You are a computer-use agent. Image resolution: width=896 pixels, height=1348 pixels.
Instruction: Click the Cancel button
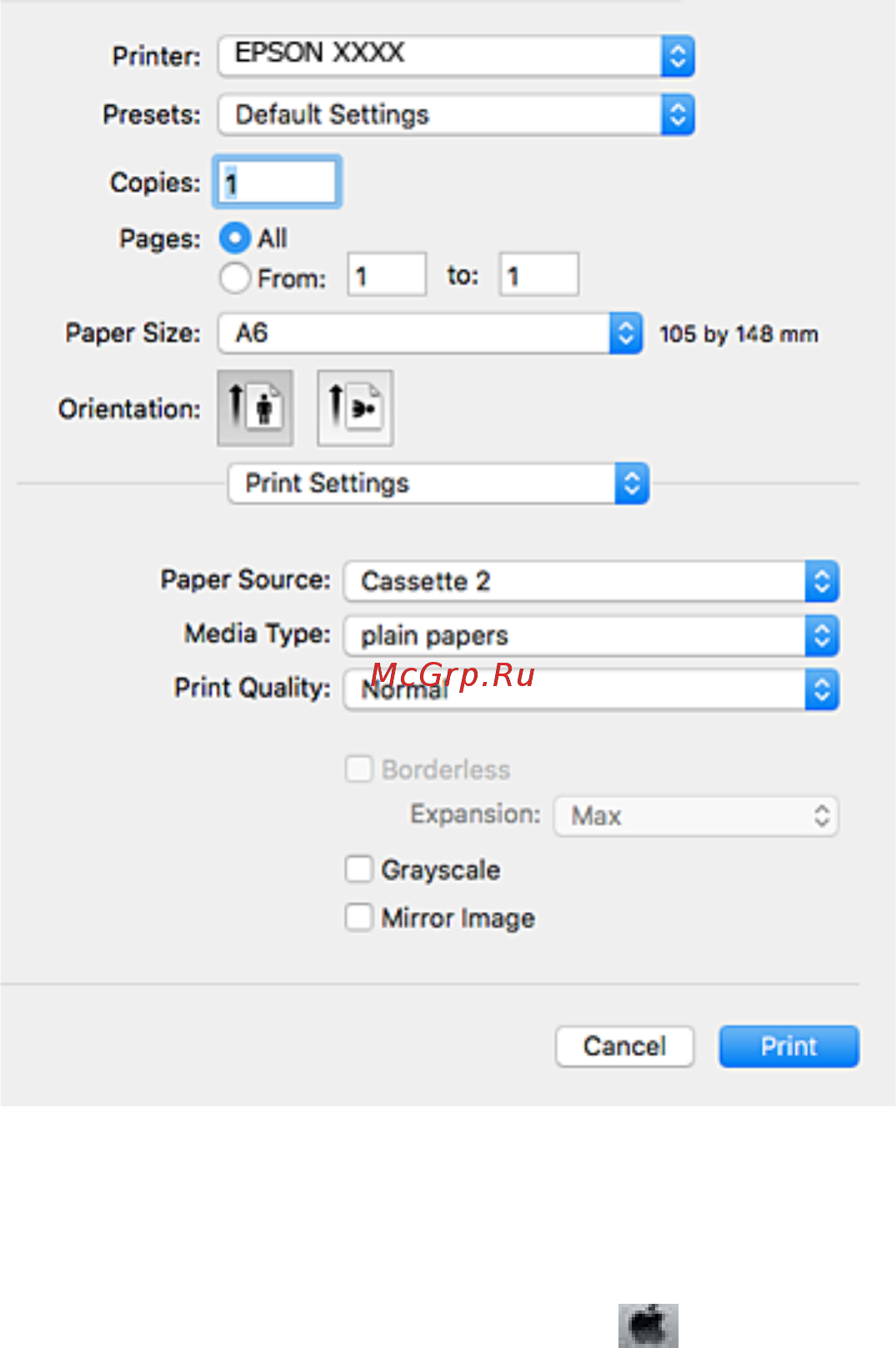click(624, 1046)
